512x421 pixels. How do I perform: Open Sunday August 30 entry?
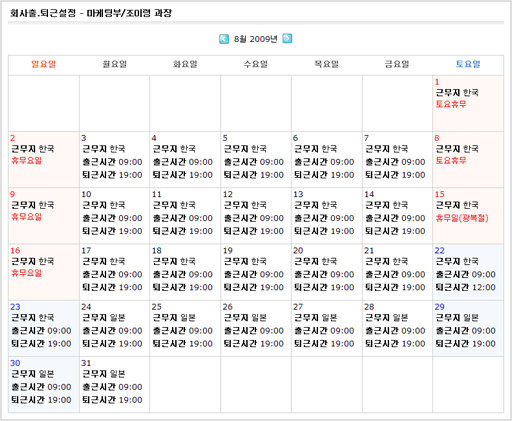click(44, 385)
